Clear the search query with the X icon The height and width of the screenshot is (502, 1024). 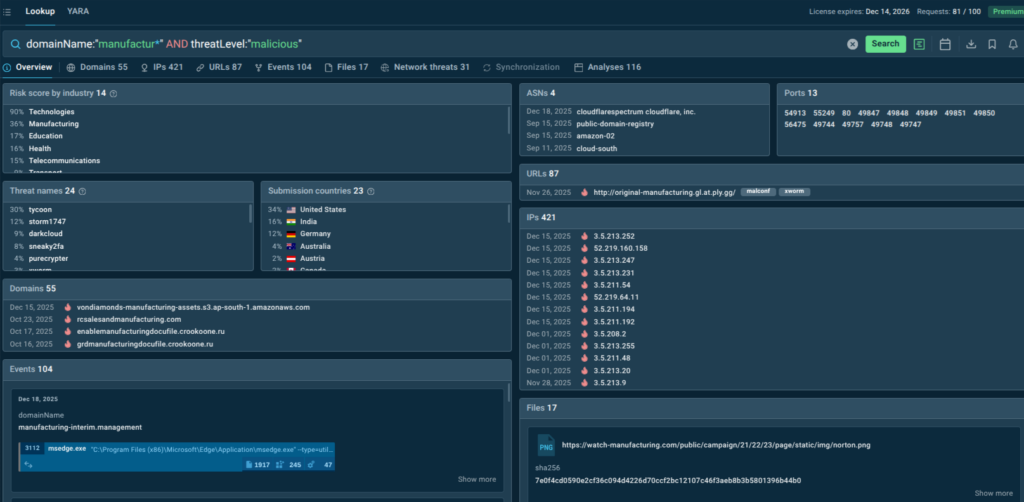pyautogui.click(x=852, y=44)
